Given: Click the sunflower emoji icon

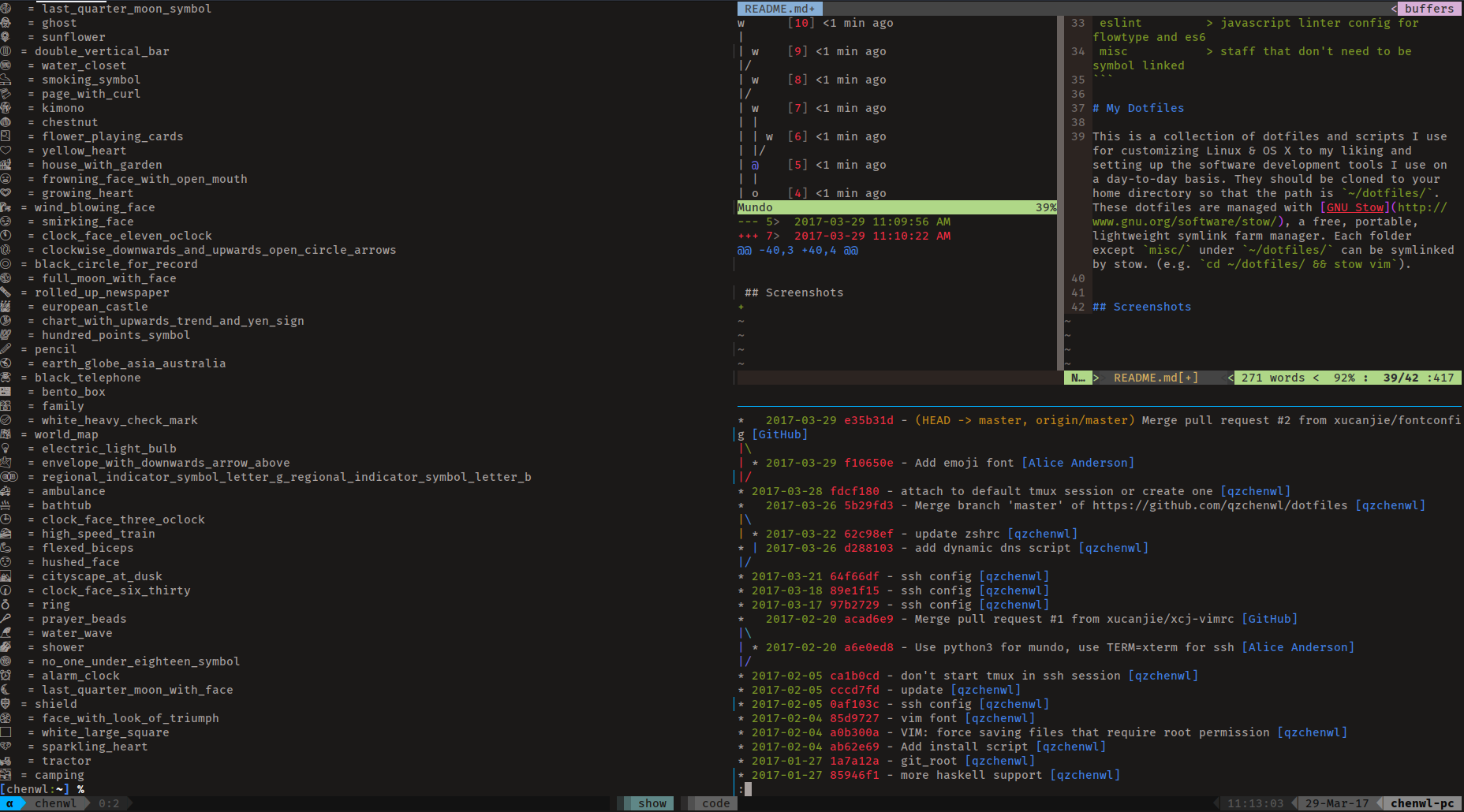Looking at the screenshot, I should 6,37.
